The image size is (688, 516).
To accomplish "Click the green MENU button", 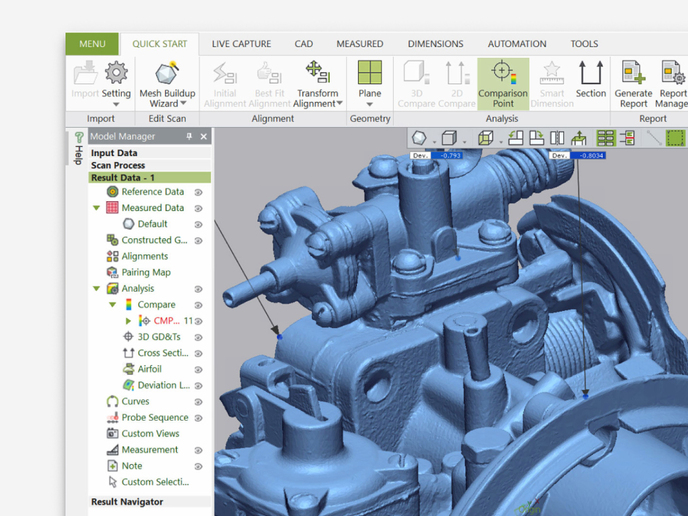I will click(x=92, y=44).
